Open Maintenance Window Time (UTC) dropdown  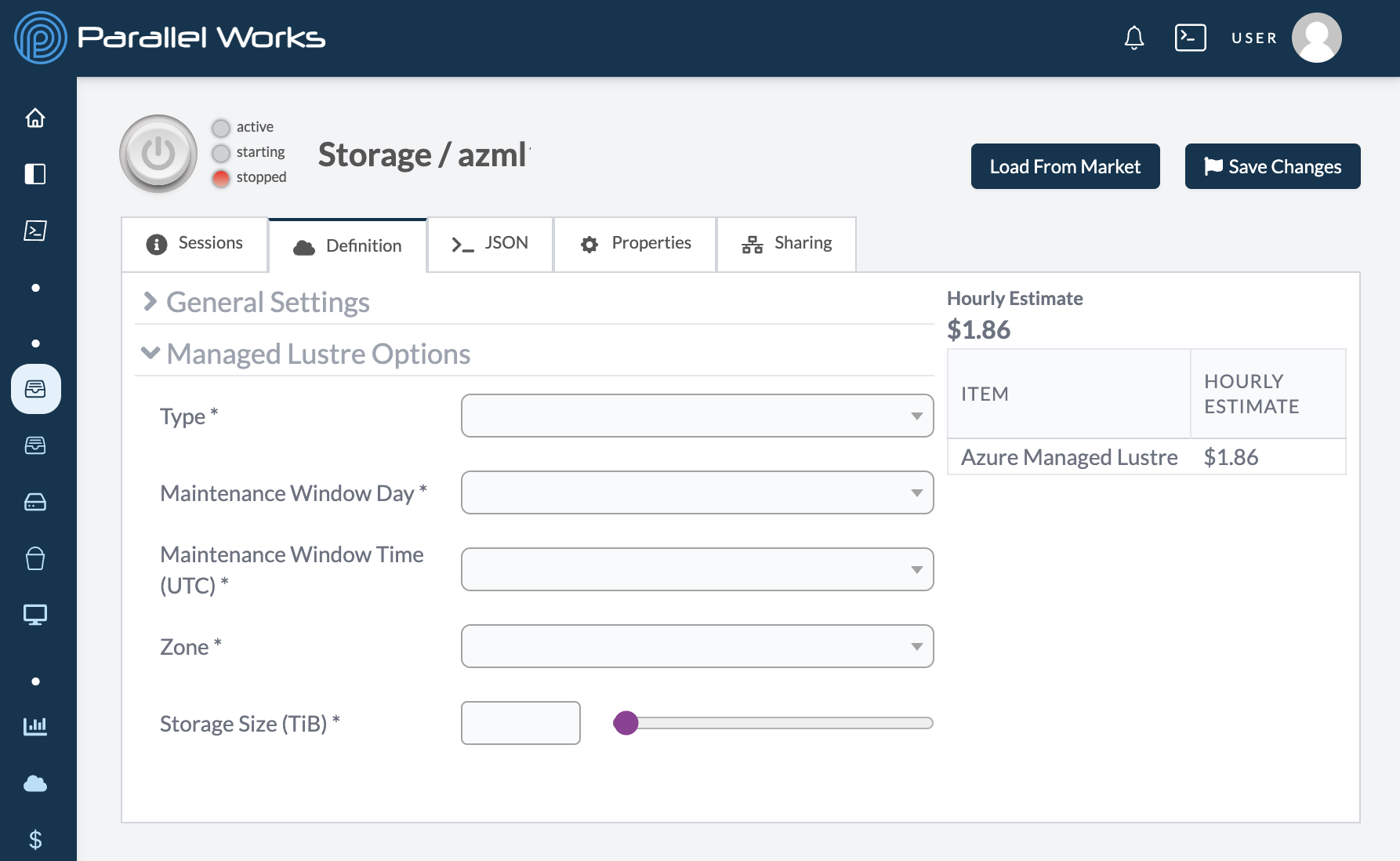pos(698,569)
